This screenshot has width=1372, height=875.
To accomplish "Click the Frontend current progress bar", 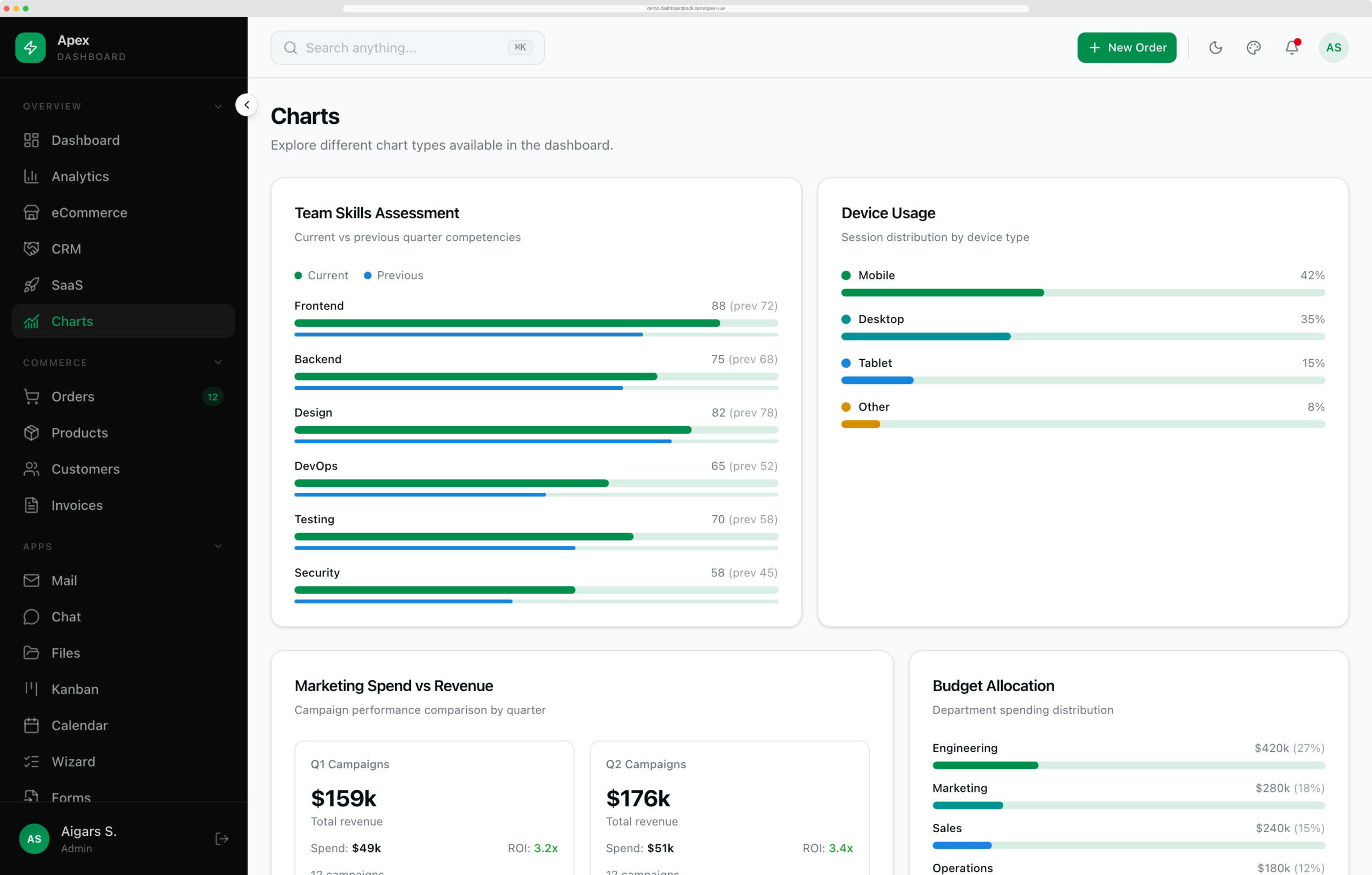I will pyautogui.click(x=536, y=323).
